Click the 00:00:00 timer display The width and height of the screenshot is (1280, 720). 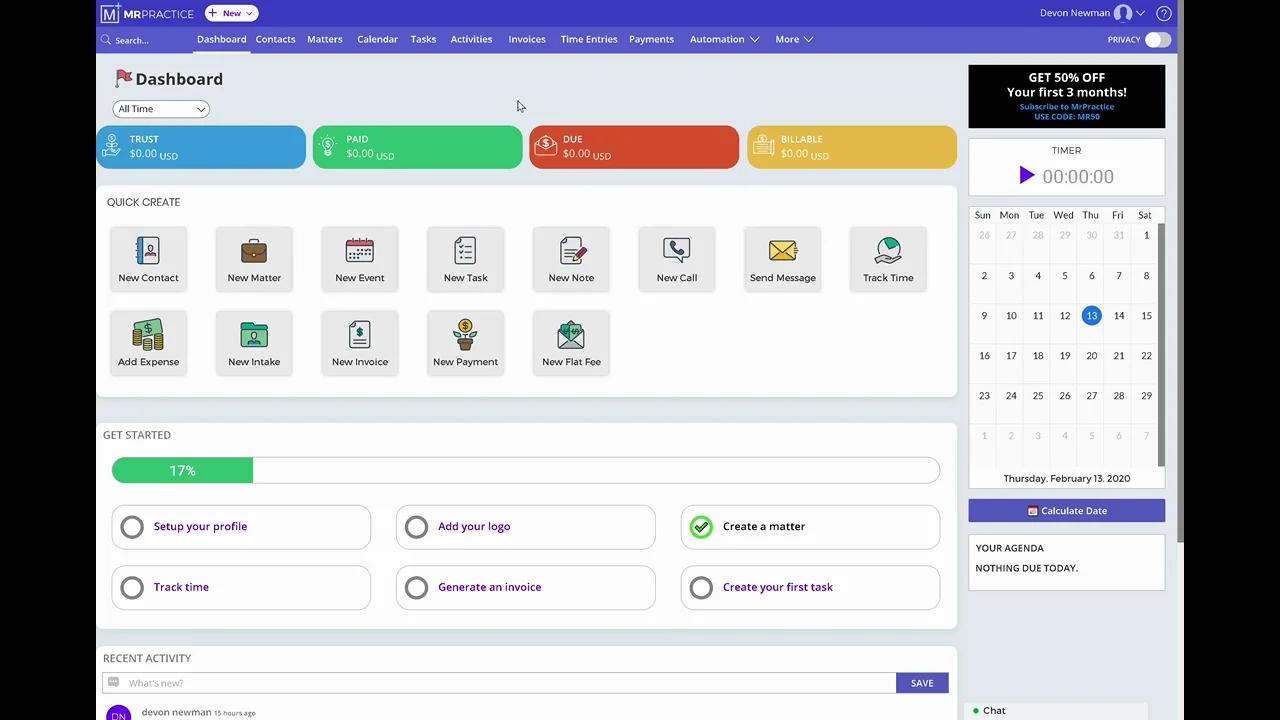click(x=1077, y=177)
